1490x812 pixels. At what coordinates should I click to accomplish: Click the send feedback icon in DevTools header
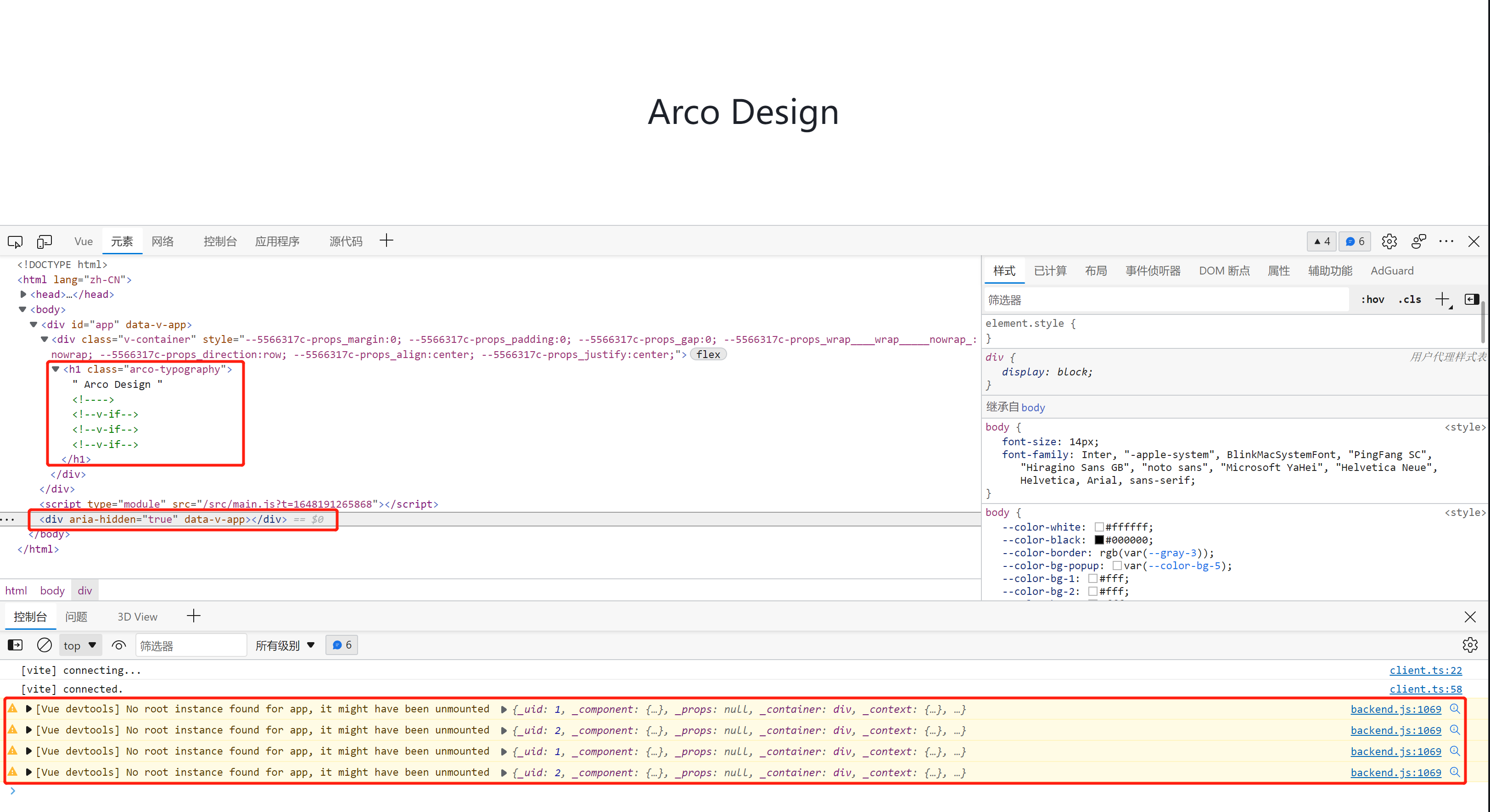(x=1418, y=241)
